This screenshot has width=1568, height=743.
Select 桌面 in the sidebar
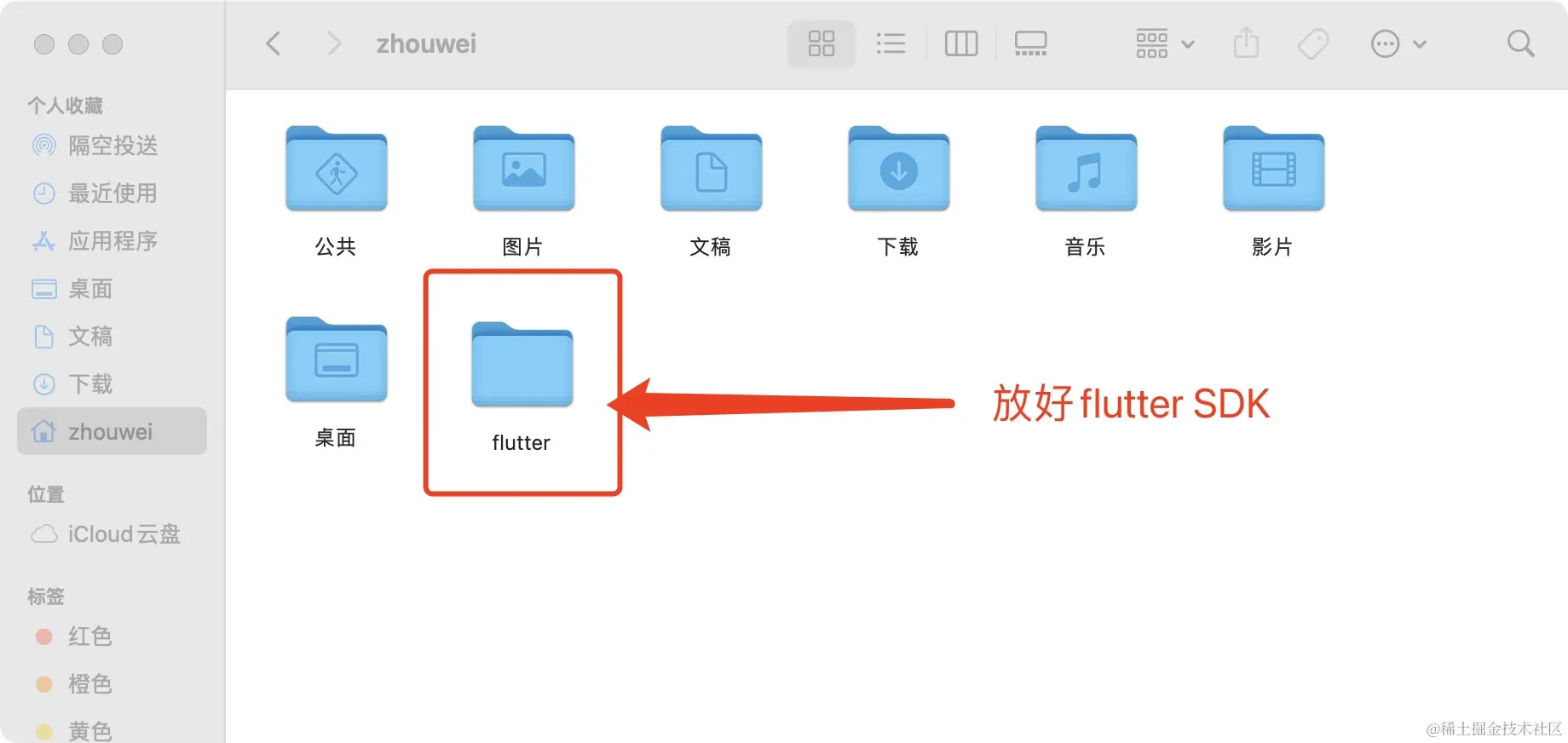[x=112, y=289]
